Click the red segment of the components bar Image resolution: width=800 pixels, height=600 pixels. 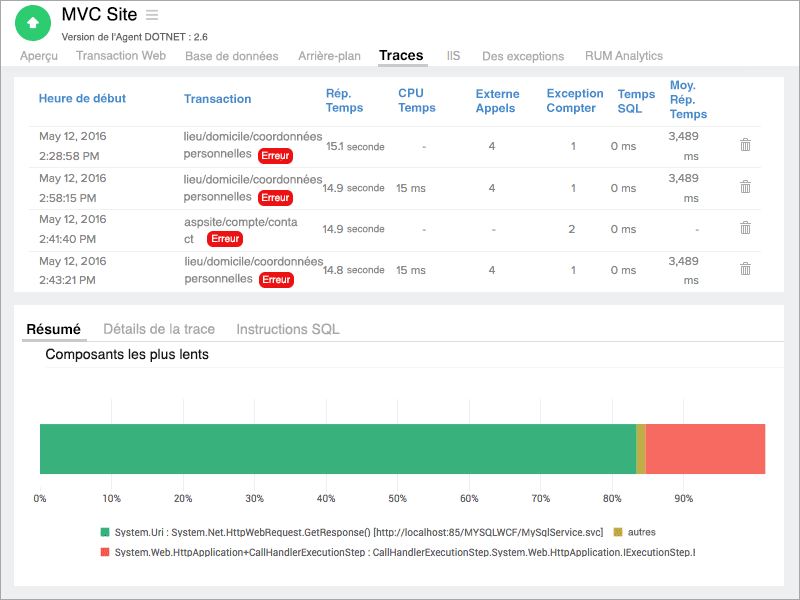point(705,449)
